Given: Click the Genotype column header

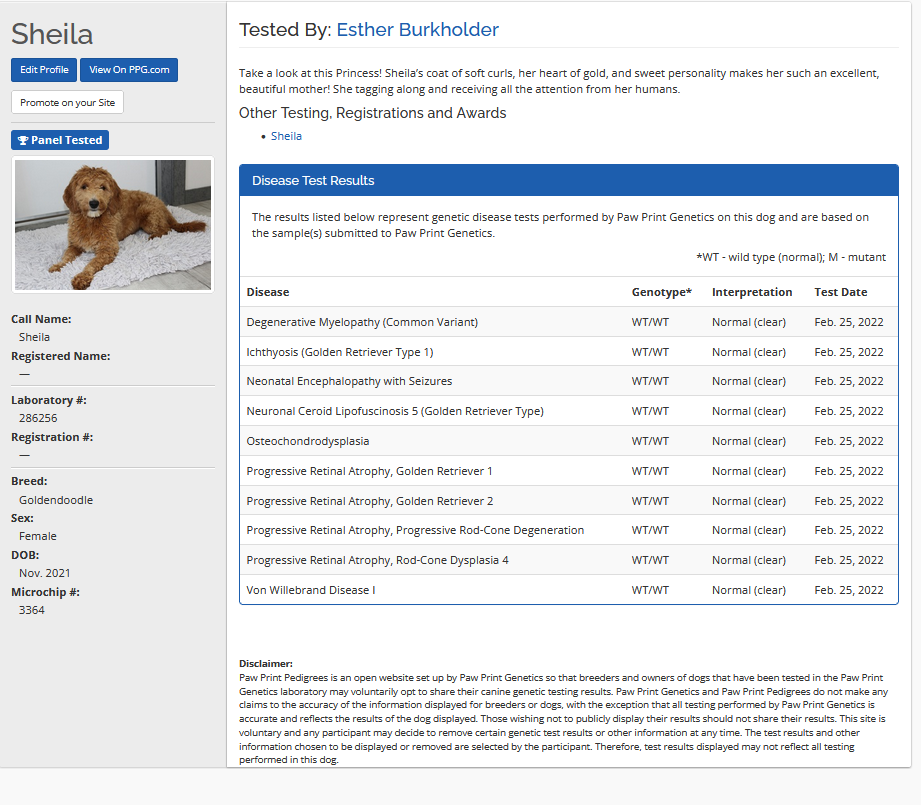Looking at the screenshot, I should click(661, 292).
